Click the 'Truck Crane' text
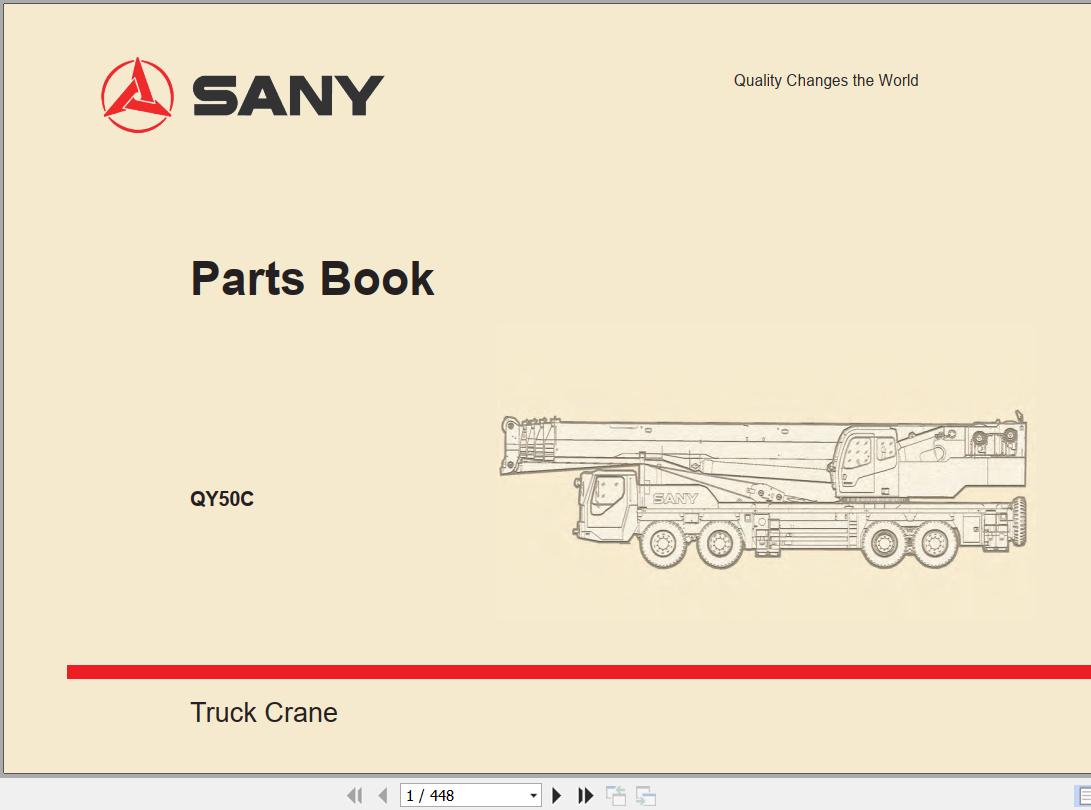The width and height of the screenshot is (1091, 810). pos(264,713)
